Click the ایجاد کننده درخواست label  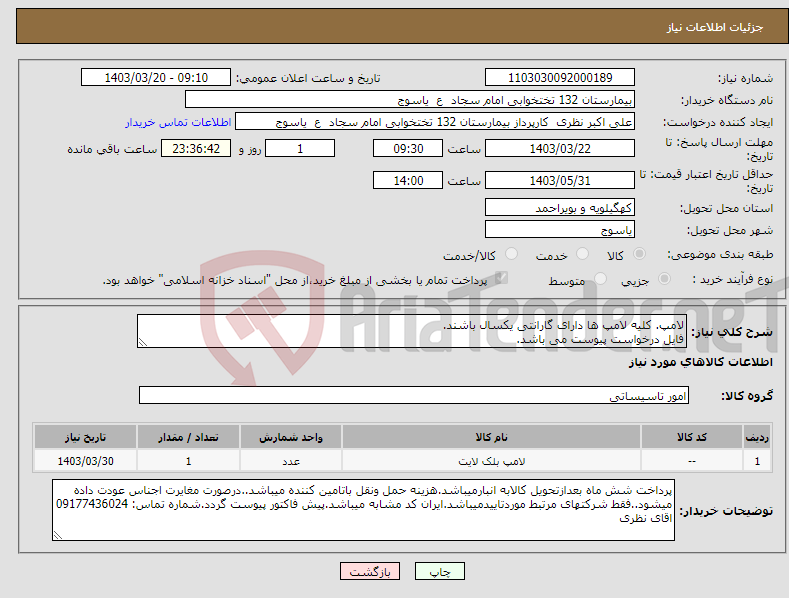(718, 122)
